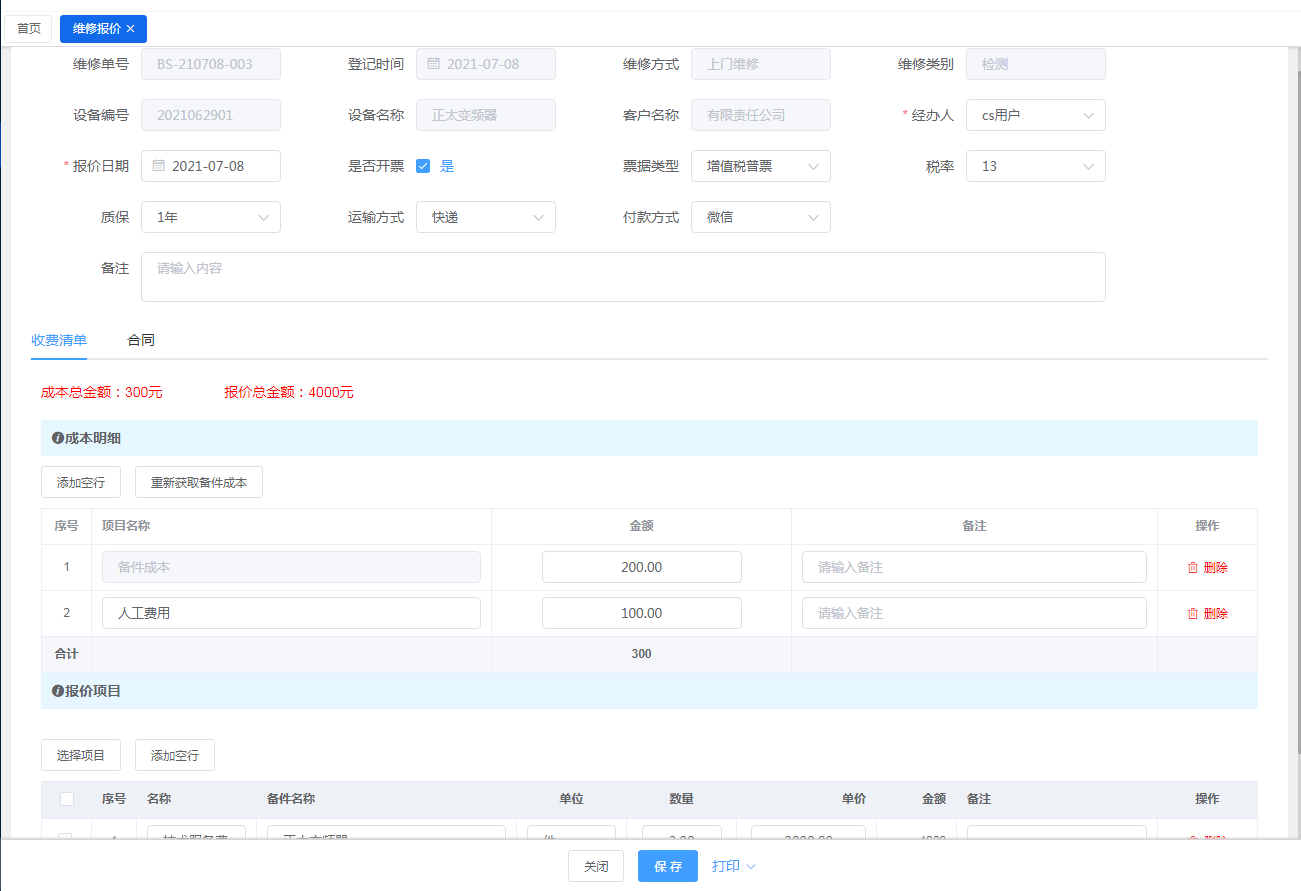The height and width of the screenshot is (891, 1301).
Task: Open the 经办人 dropdown
Action: coord(1035,115)
